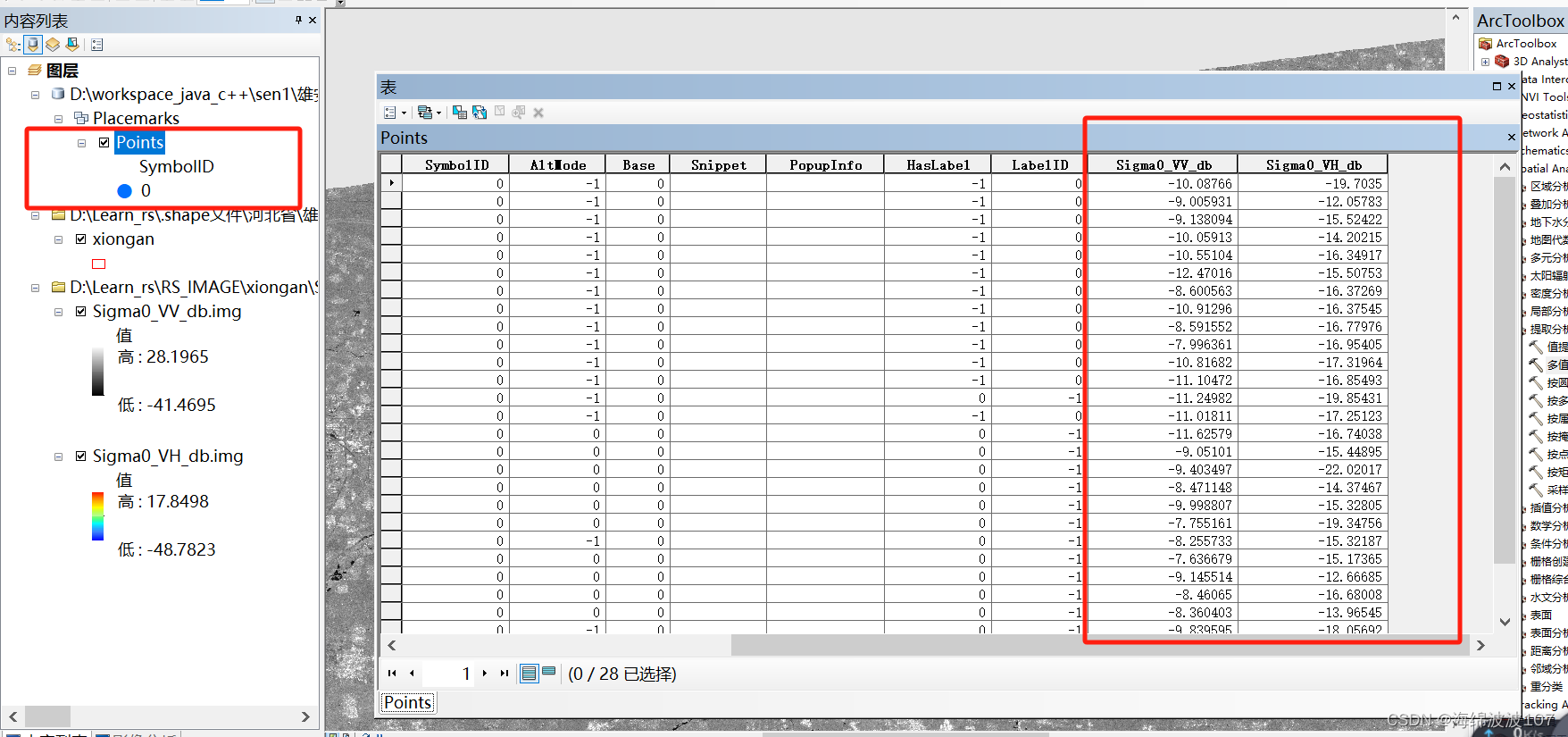The height and width of the screenshot is (737, 1568).
Task: Click Delete Selected icon in table
Action: 538,113
